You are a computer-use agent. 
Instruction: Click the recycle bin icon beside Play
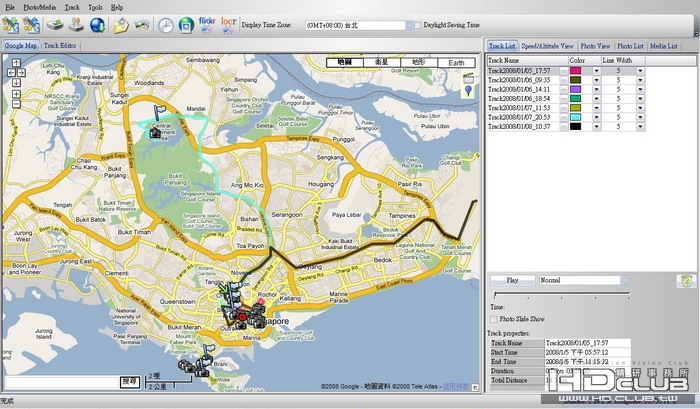coord(686,281)
